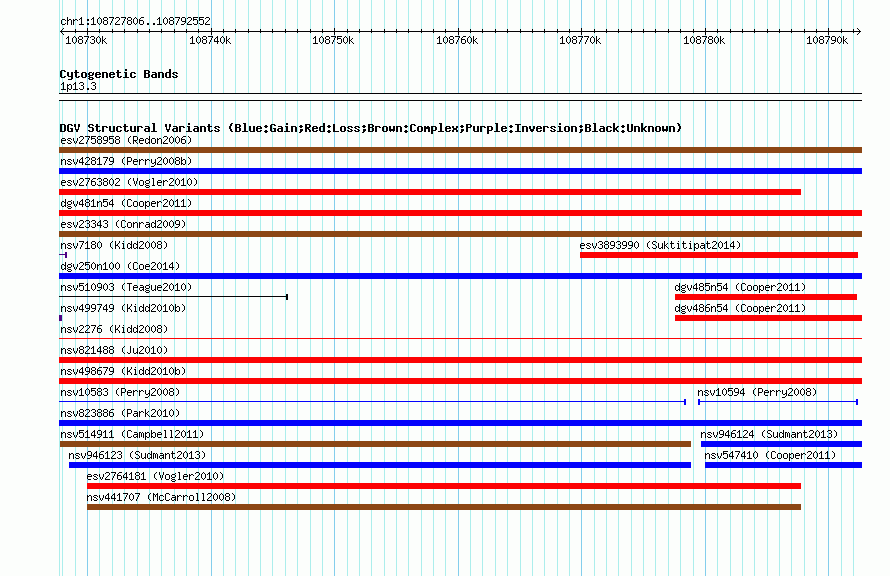This screenshot has width=890, height=576.
Task: Click the red esv2764181 loss bar
Action: tap(444, 486)
